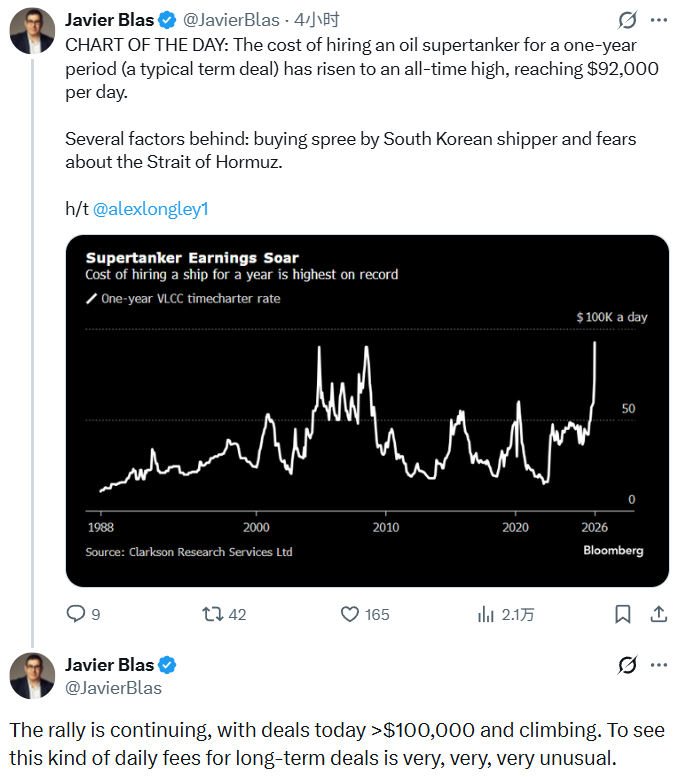Click the verified badge on second tweet
The height and width of the screenshot is (777, 684).
click(168, 665)
